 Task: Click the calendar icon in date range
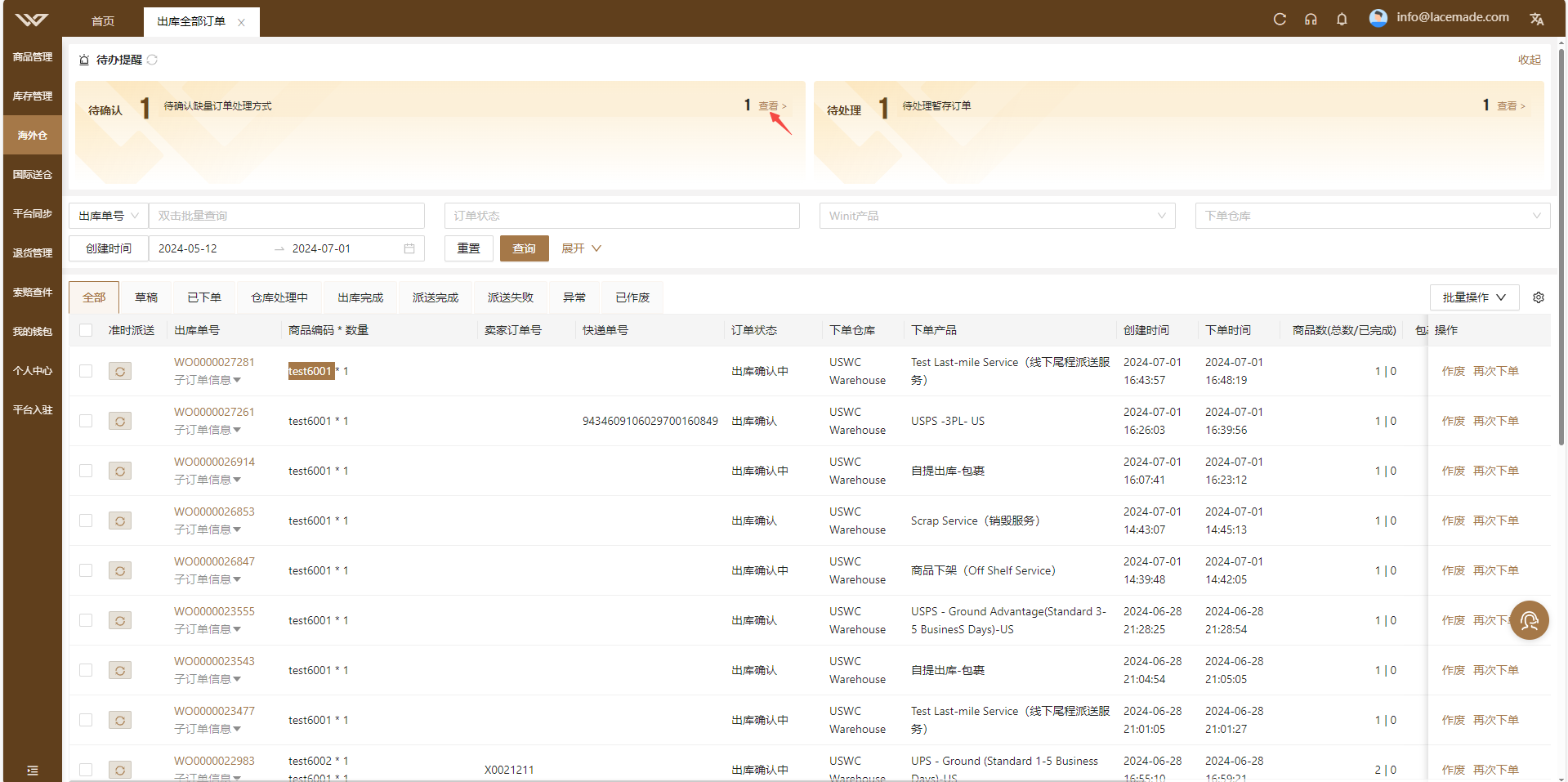coord(409,248)
